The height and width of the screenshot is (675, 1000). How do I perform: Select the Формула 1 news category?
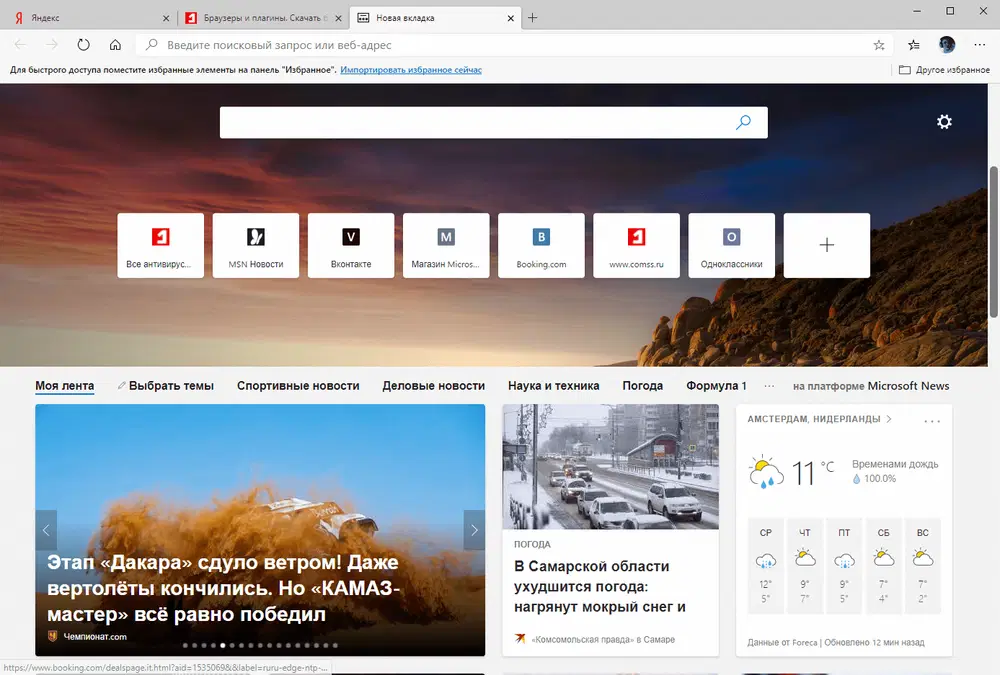pyautogui.click(x=716, y=385)
